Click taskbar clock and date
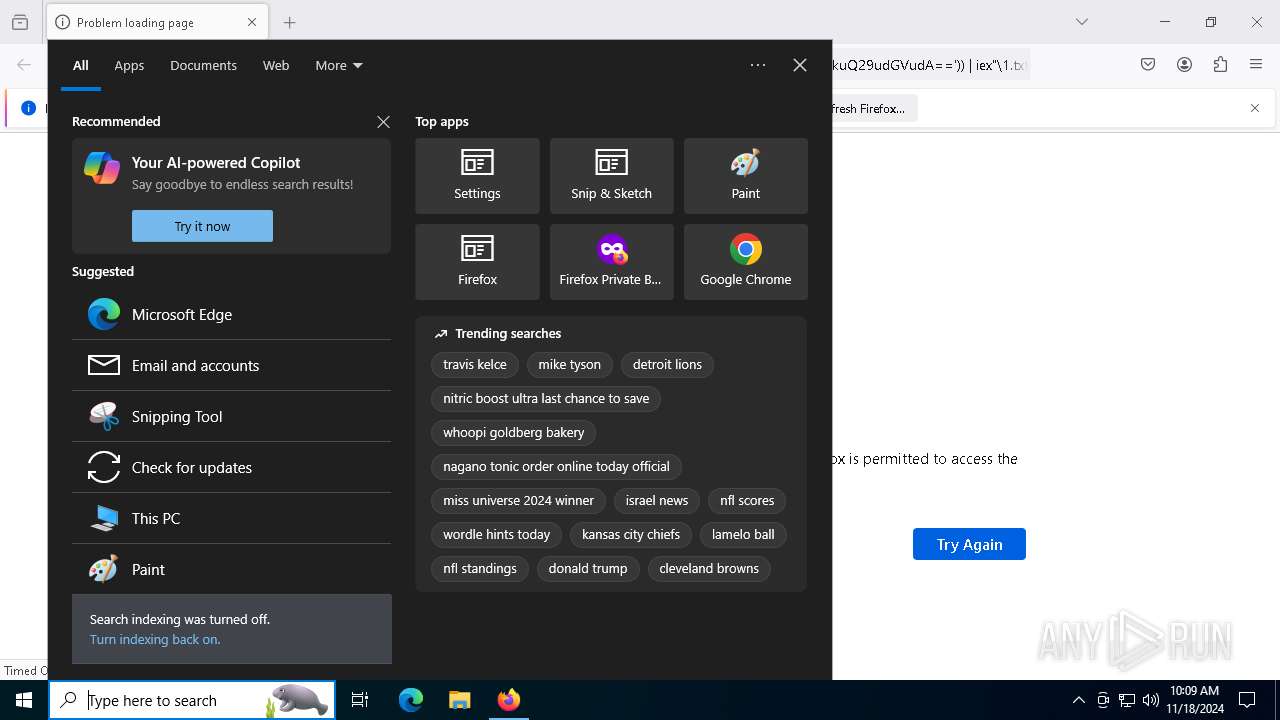The height and width of the screenshot is (720, 1280). point(1194,700)
